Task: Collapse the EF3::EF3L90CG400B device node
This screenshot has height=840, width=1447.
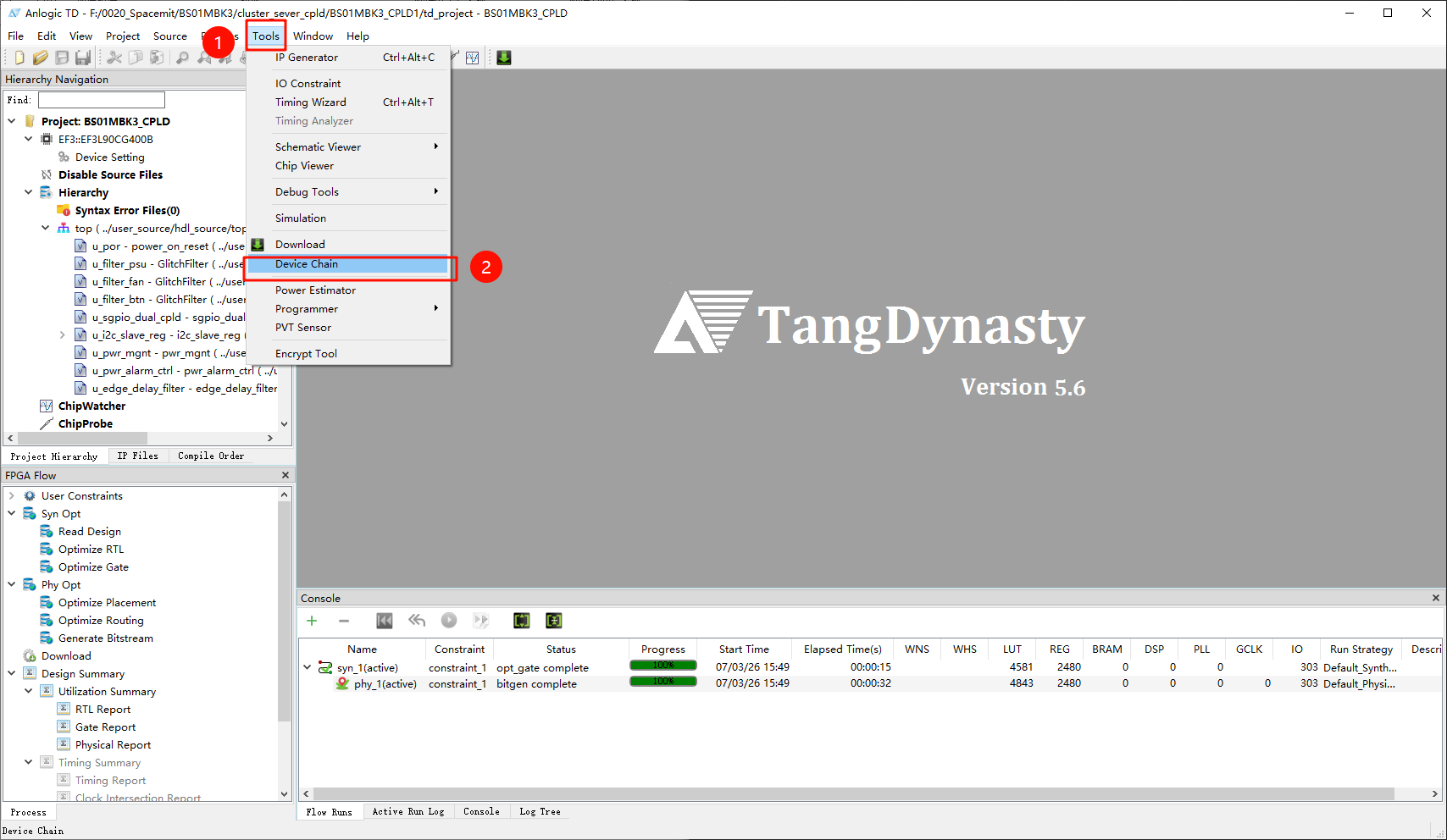Action: click(29, 139)
